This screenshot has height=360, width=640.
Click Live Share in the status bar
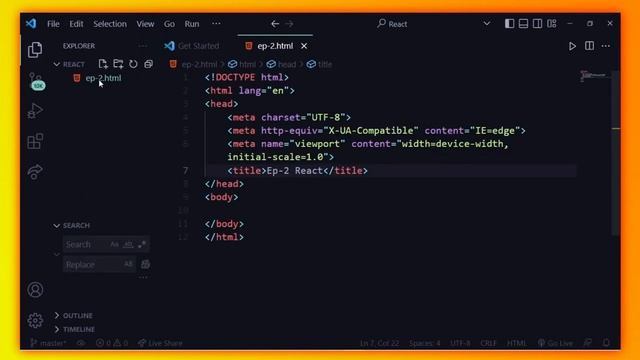(x=160, y=343)
